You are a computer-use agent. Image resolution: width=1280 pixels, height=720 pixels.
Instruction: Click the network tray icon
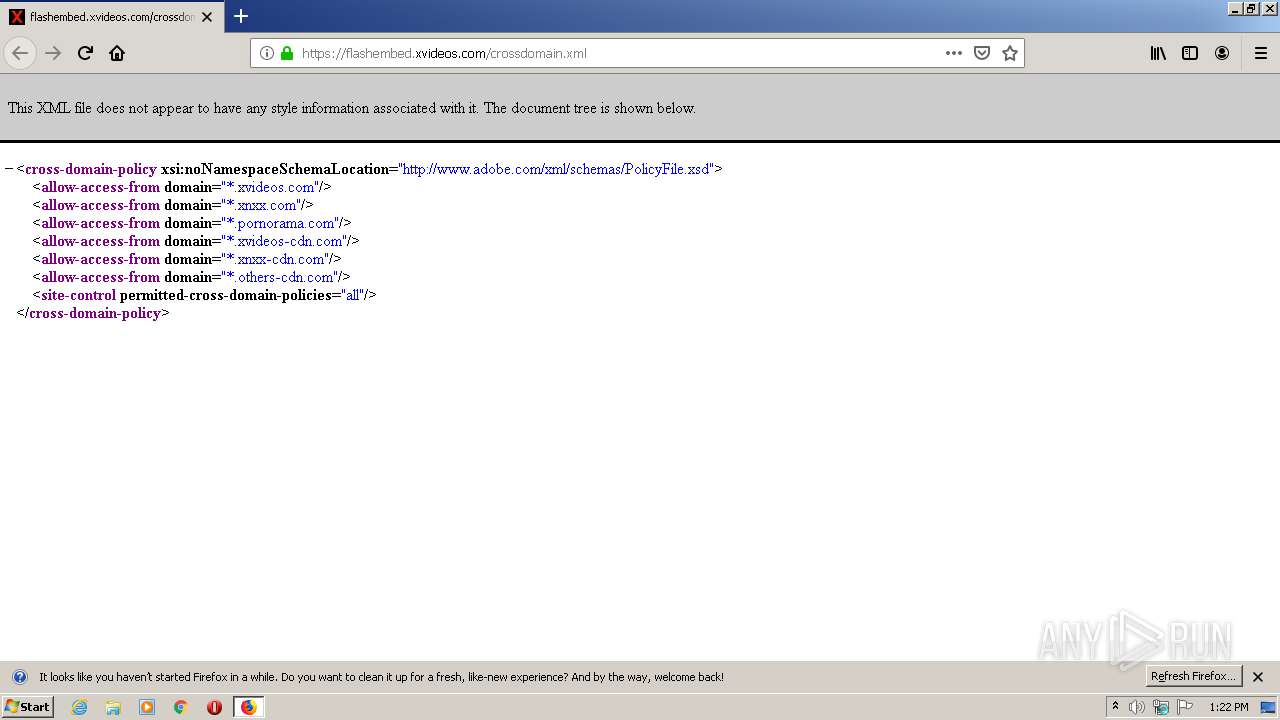[1161, 707]
